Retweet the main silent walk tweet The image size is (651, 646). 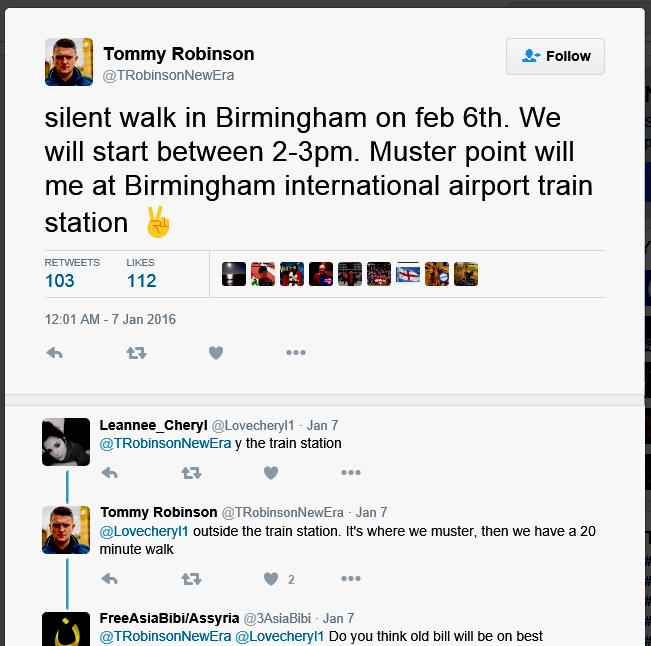[136, 353]
